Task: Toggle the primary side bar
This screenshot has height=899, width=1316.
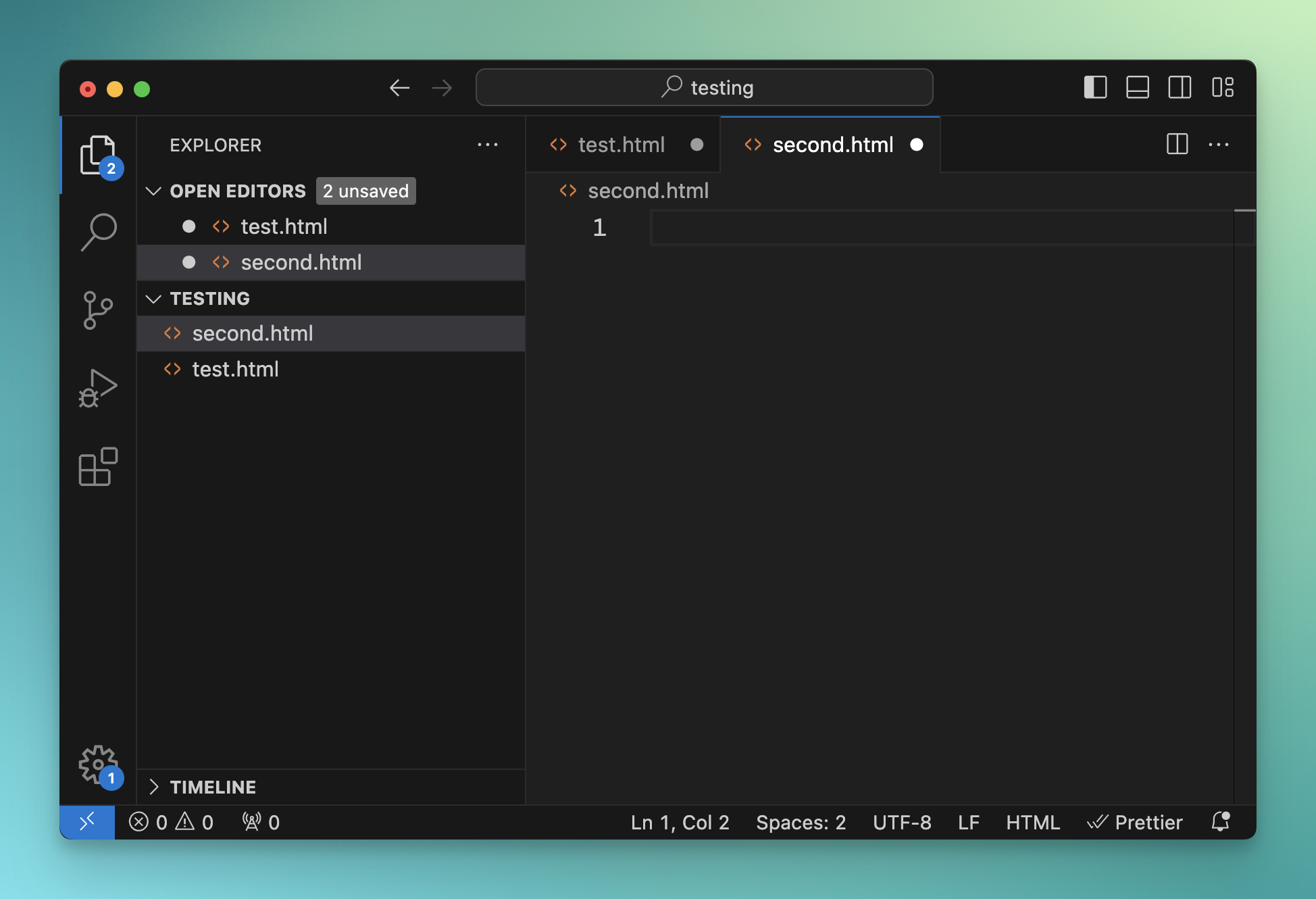Action: tap(1095, 88)
